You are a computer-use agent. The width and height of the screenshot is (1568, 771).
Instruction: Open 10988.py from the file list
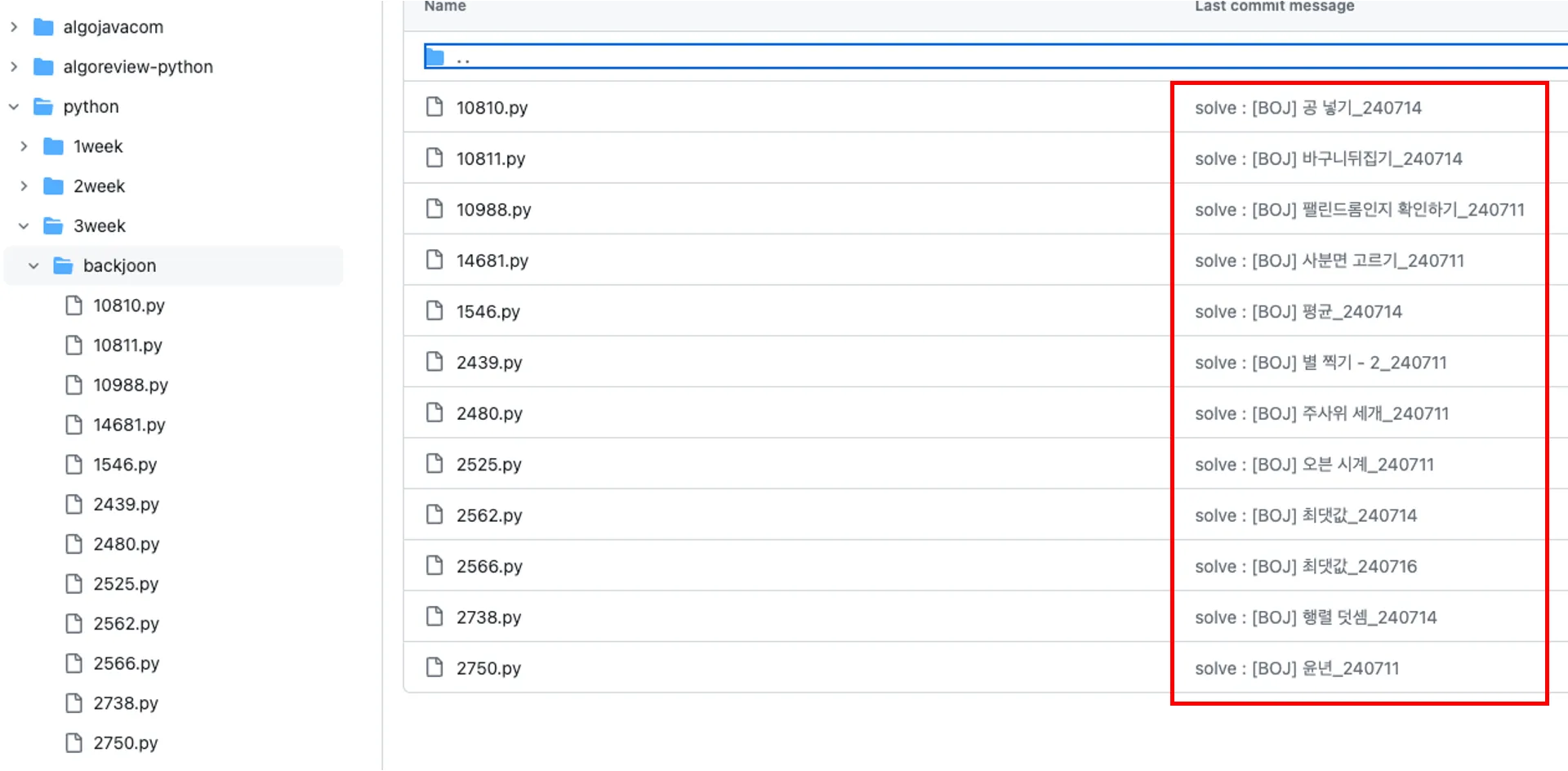493,210
